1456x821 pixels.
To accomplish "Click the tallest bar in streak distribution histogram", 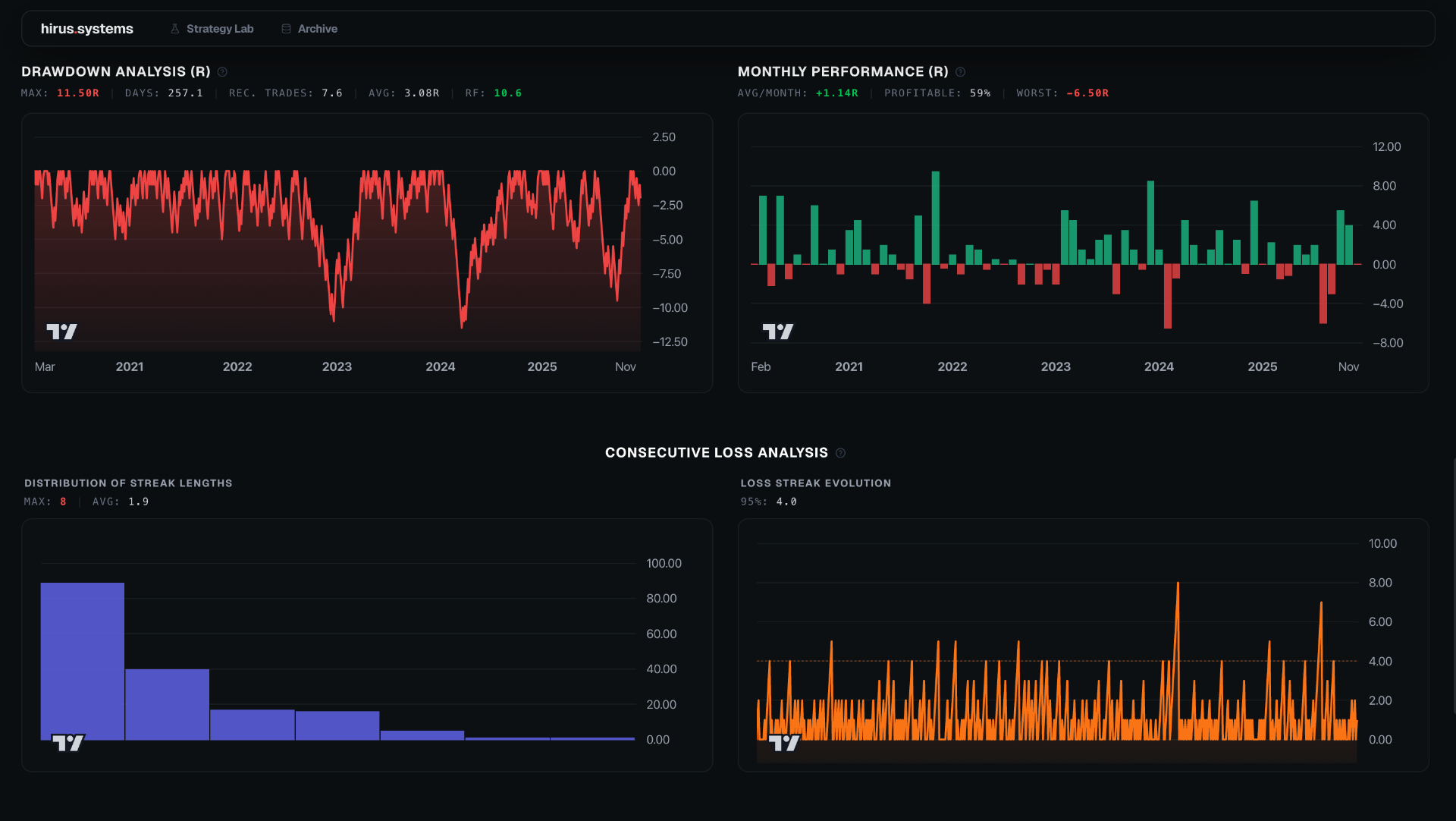I will click(x=83, y=661).
